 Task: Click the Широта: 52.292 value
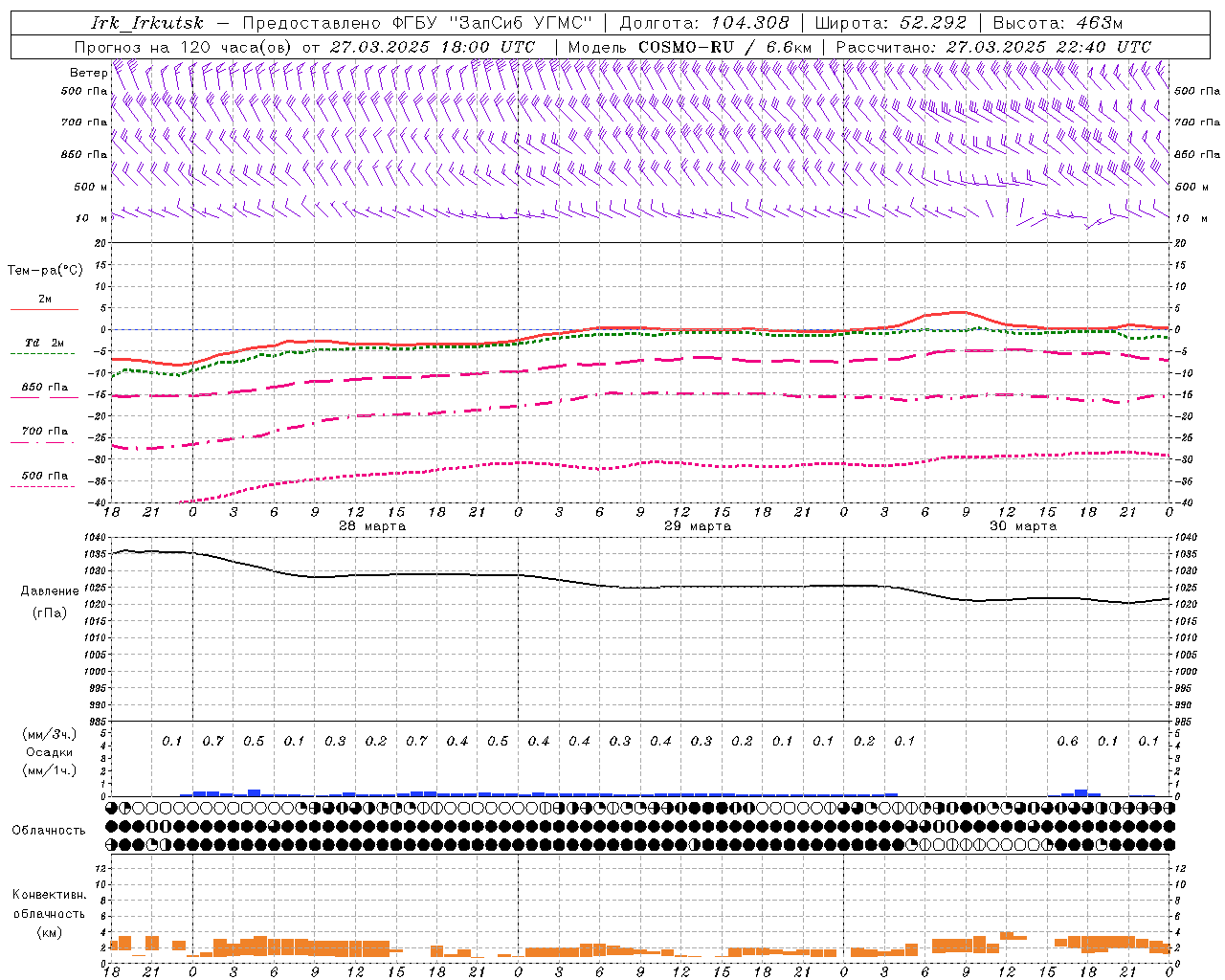891,23
